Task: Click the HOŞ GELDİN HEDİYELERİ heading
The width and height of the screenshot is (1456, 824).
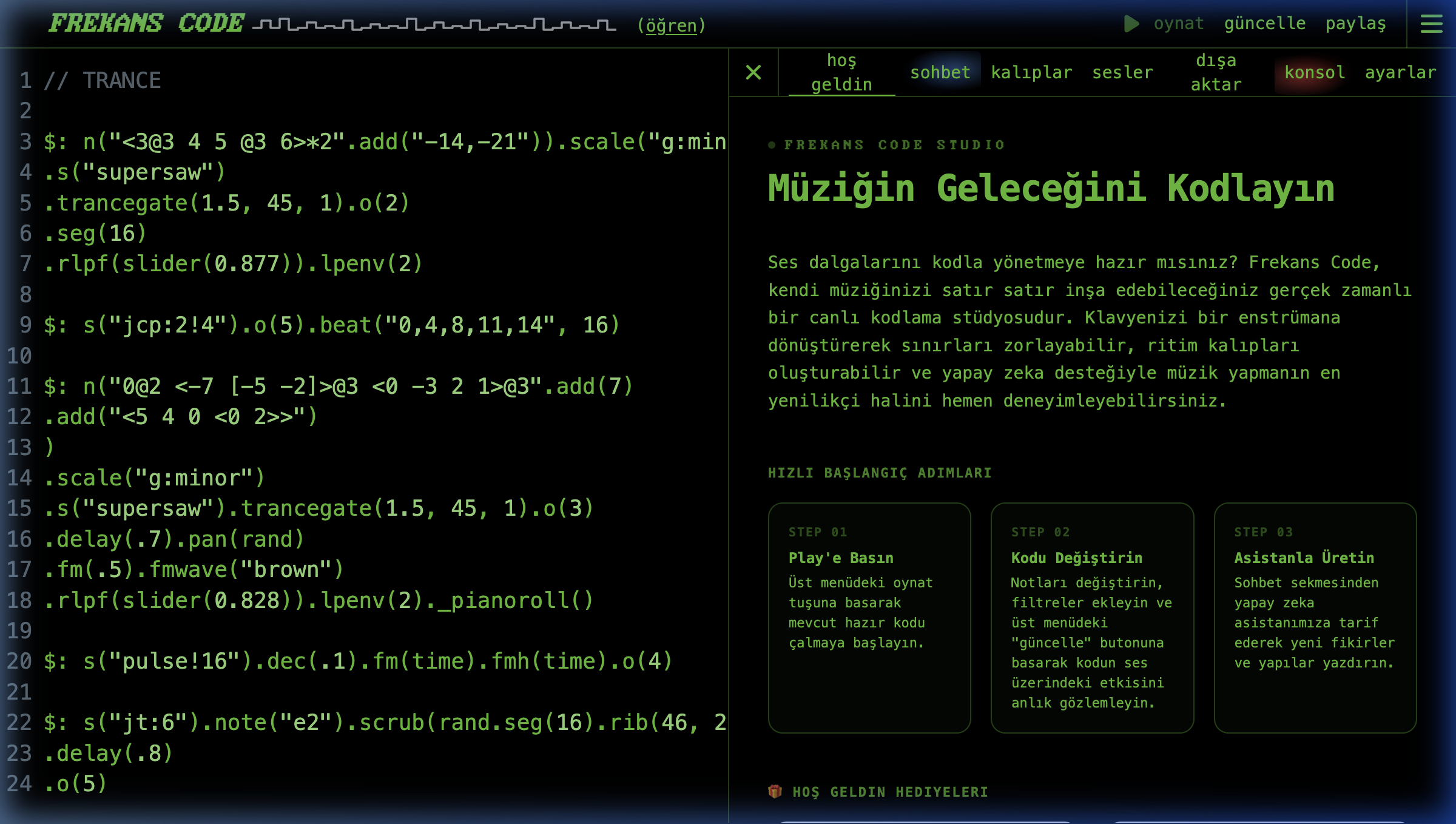Action: click(x=891, y=792)
